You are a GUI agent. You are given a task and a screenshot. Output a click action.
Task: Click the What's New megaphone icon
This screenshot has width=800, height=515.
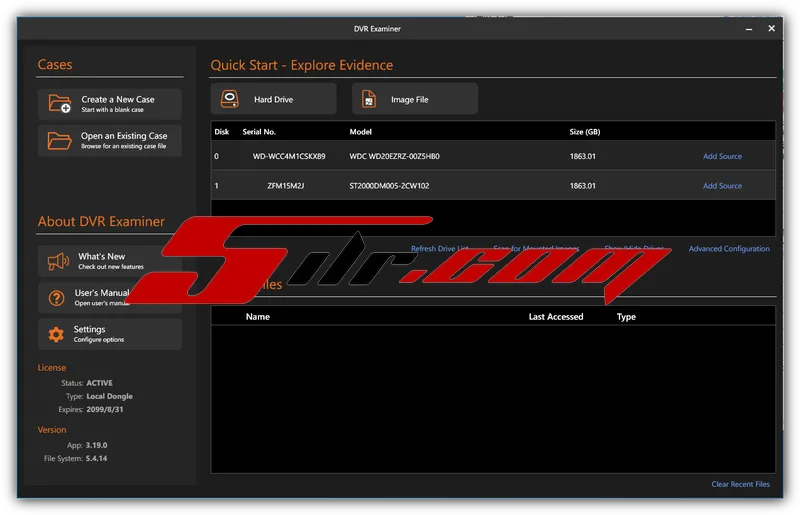click(x=58, y=261)
